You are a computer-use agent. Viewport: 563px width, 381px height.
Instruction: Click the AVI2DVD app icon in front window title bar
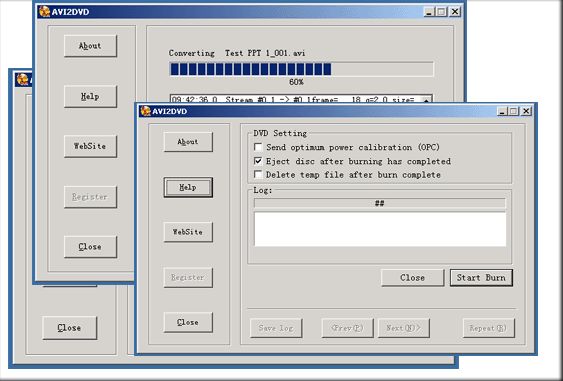(x=146, y=111)
